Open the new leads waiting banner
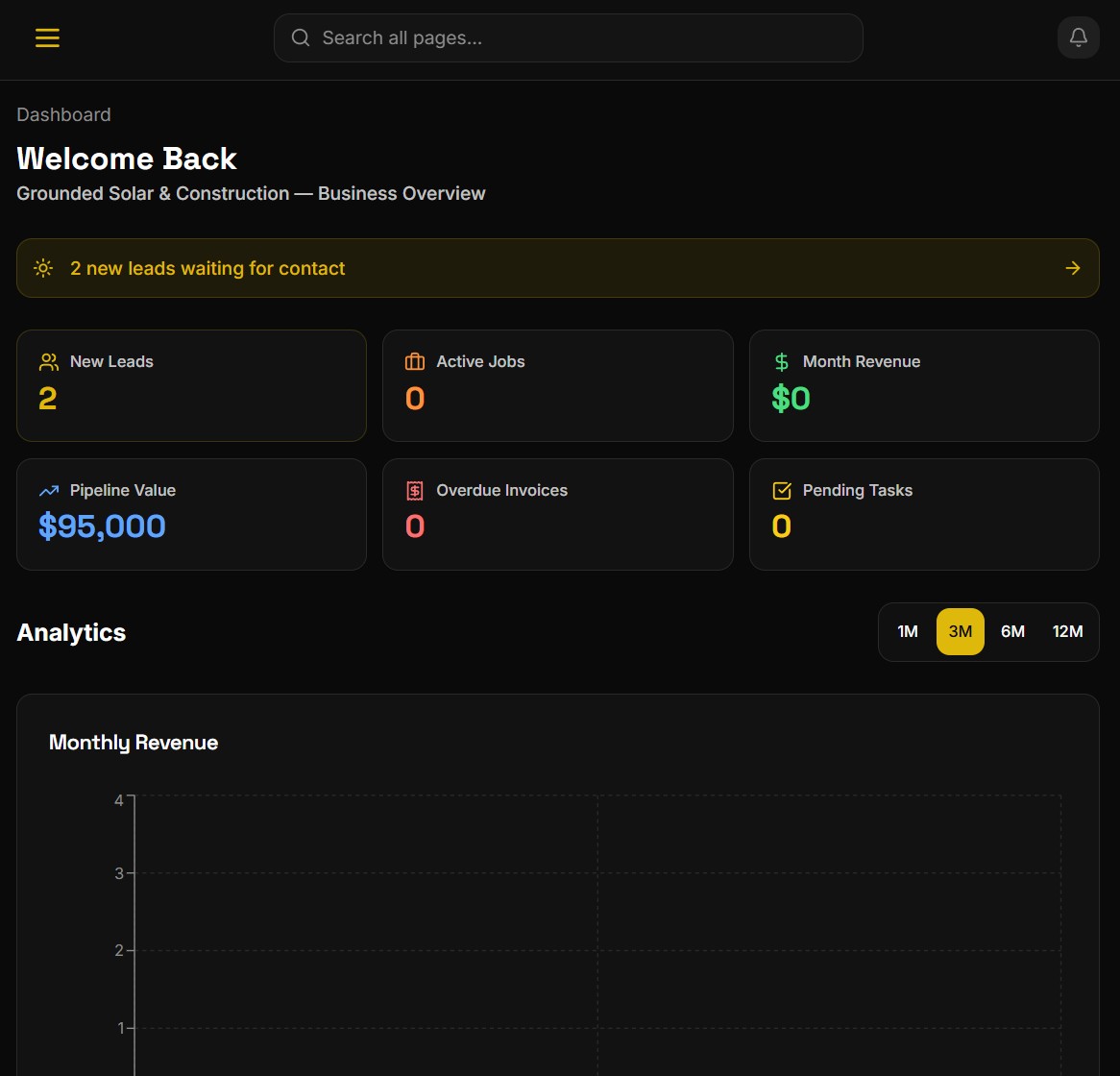The image size is (1120, 1076). 557,268
